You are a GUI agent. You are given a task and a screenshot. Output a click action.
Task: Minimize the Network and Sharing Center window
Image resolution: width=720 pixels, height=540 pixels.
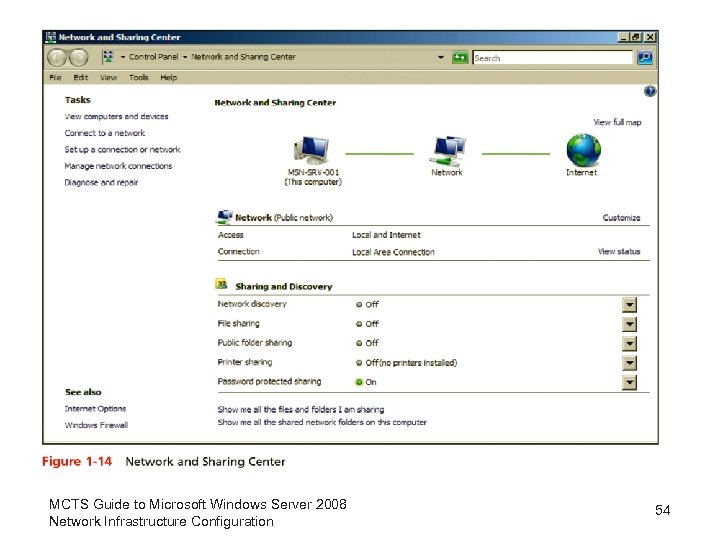(x=623, y=37)
